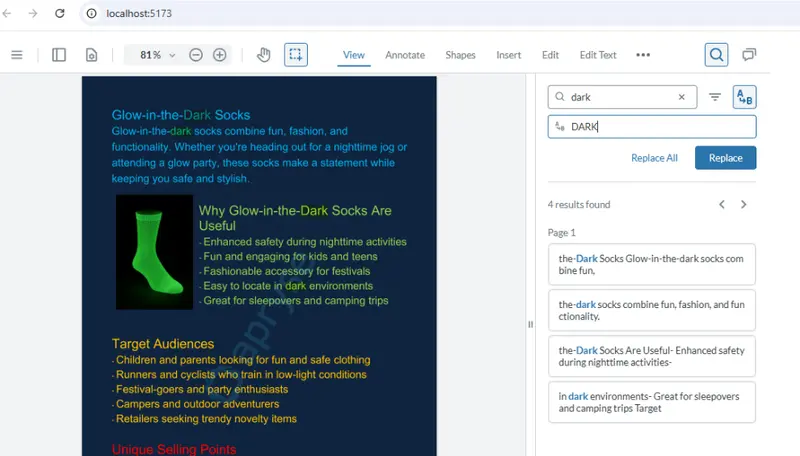Switch to the Annotate tab
The image size is (800, 456).
point(405,55)
